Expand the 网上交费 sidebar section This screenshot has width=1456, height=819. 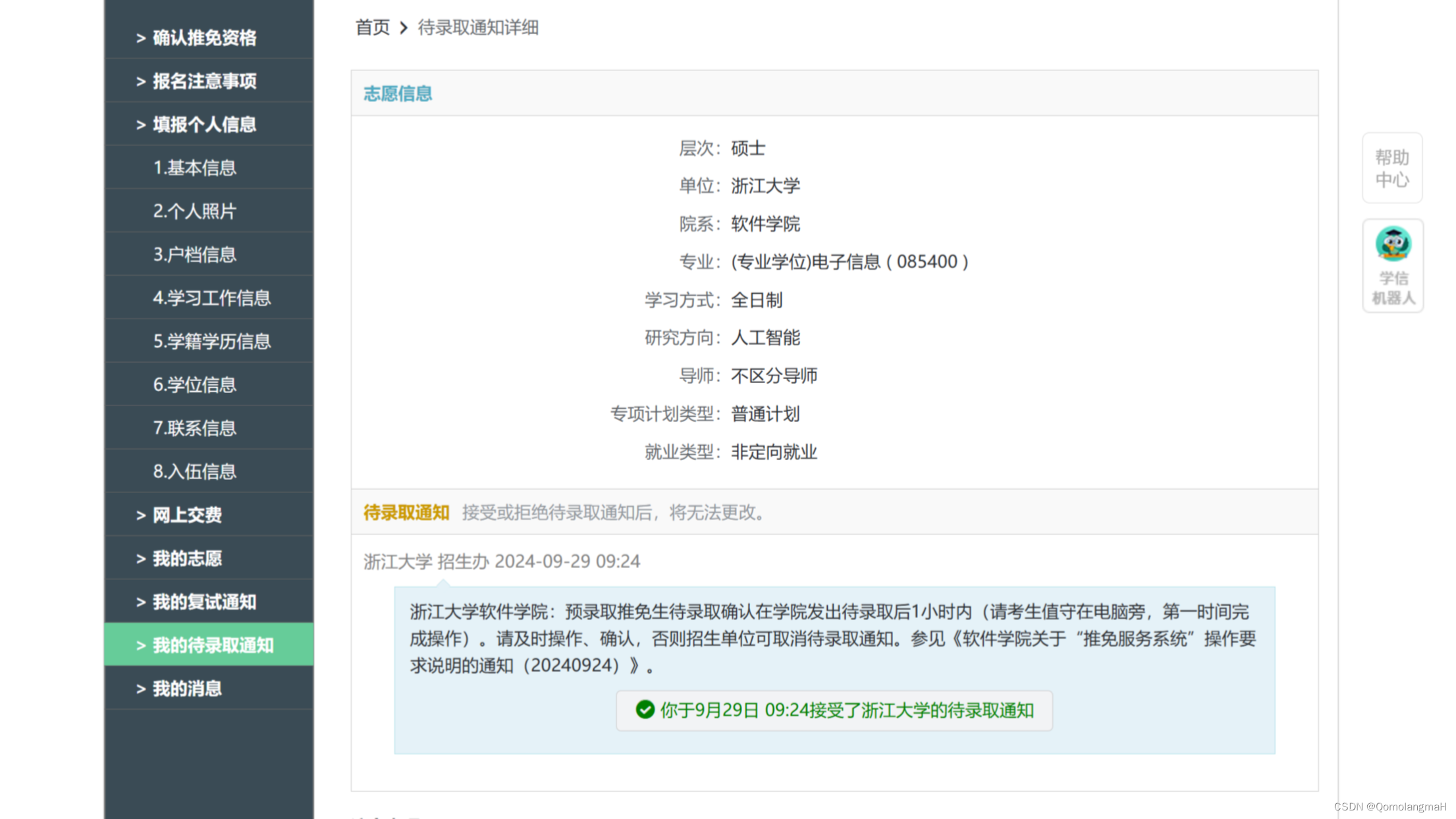(x=209, y=515)
